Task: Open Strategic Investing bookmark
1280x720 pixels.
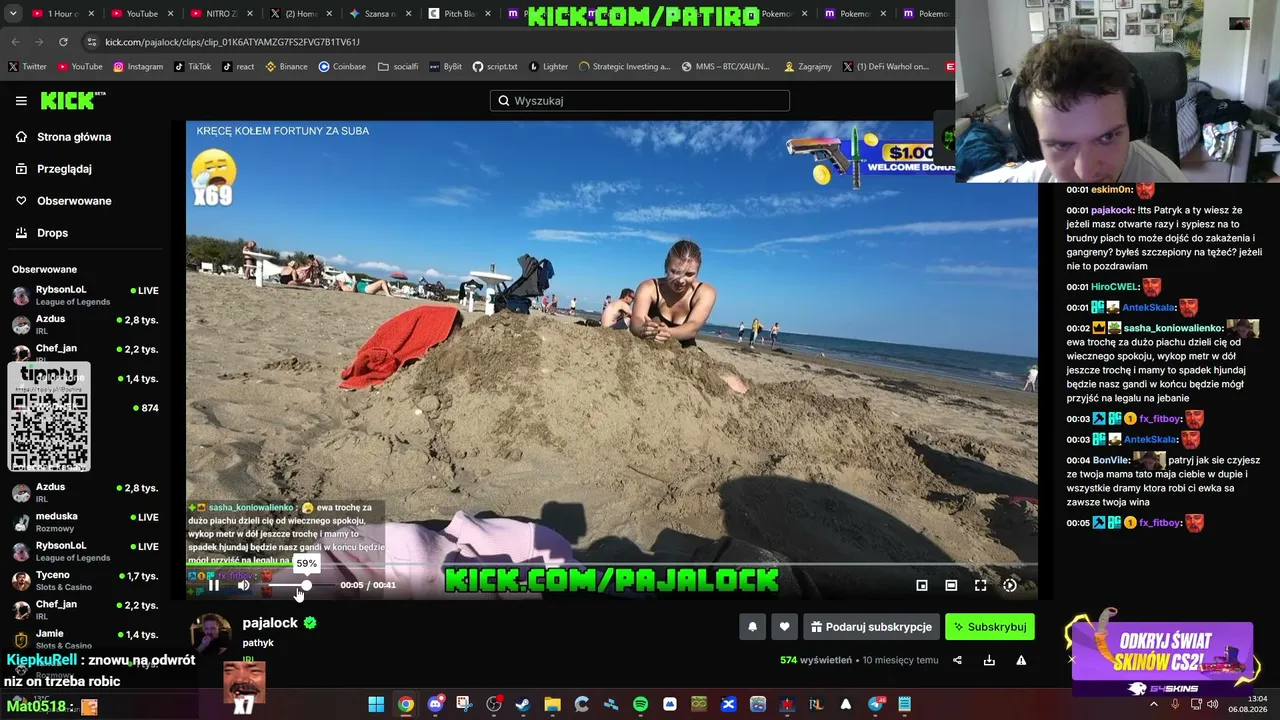Action: [x=624, y=67]
